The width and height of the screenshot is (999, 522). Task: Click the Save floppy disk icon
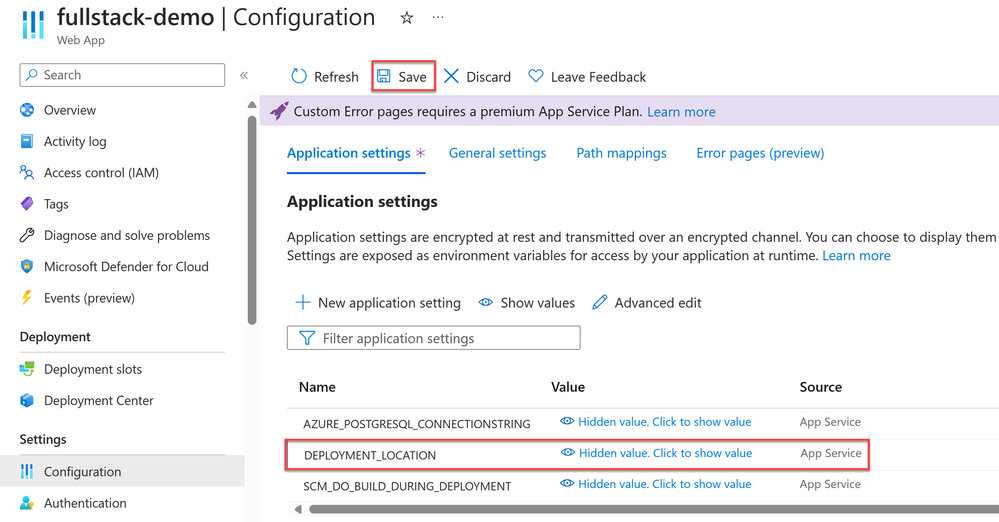pos(384,76)
